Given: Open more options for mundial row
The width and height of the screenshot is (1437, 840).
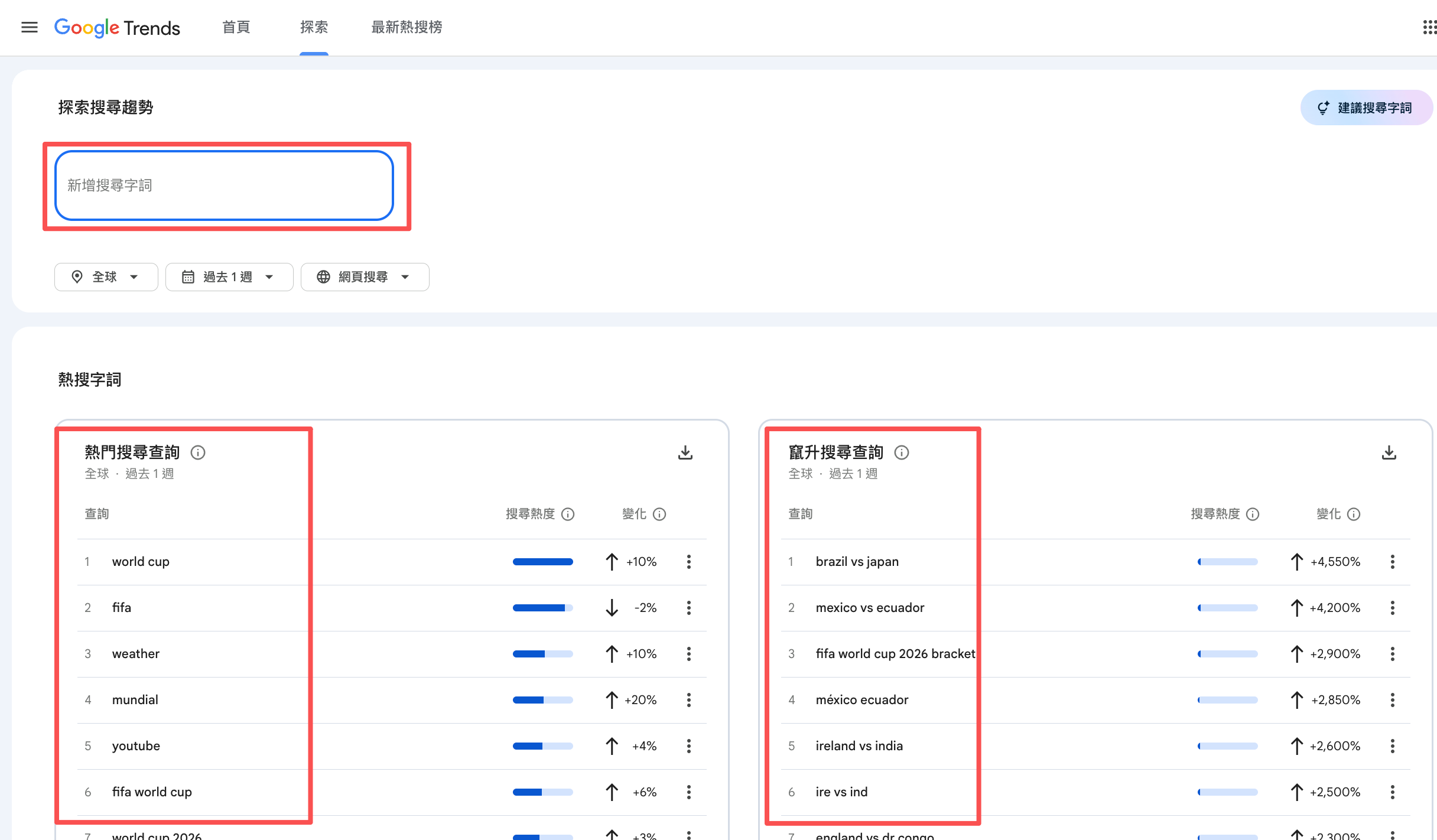Looking at the screenshot, I should point(689,700).
